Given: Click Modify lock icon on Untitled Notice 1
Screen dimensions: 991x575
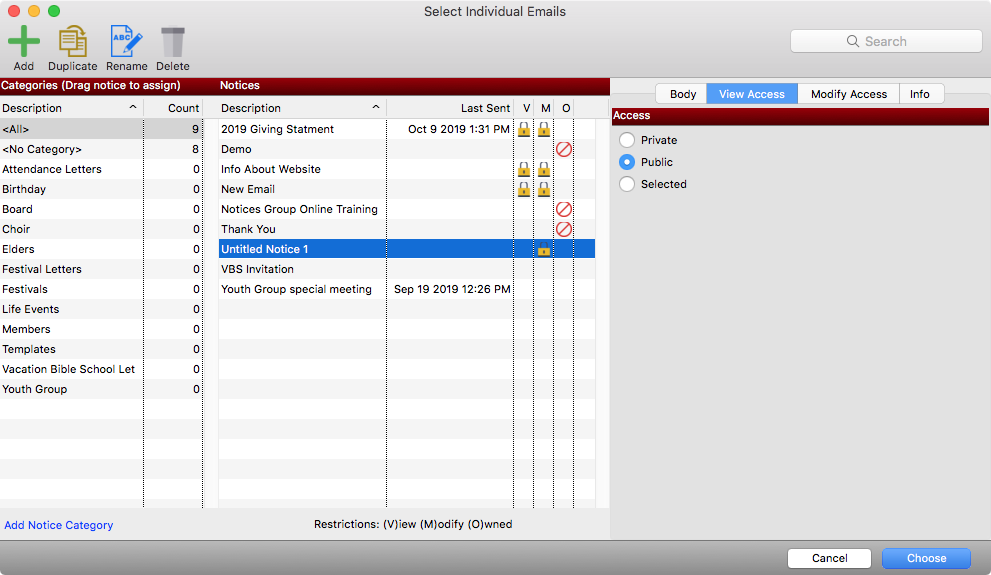Looking at the screenshot, I should click(x=543, y=249).
